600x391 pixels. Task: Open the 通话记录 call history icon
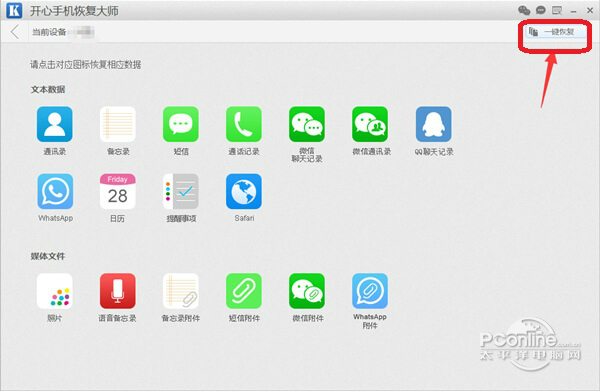244,124
